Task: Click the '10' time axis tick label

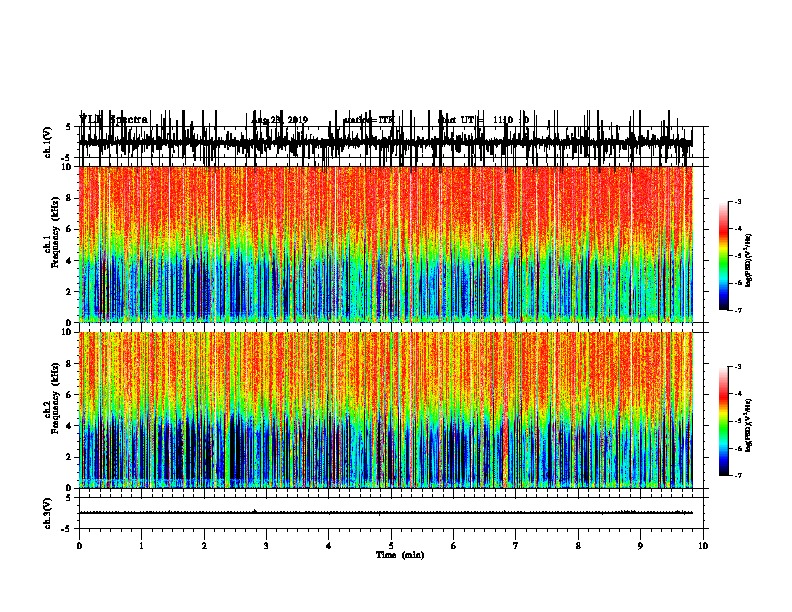Action: click(703, 546)
